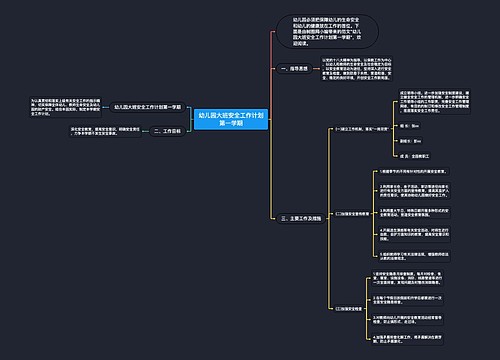Select the blue central root node 幼儿园大班安全工作计划第一学期
Viewport: 500px width, 360px height.
coord(231,119)
